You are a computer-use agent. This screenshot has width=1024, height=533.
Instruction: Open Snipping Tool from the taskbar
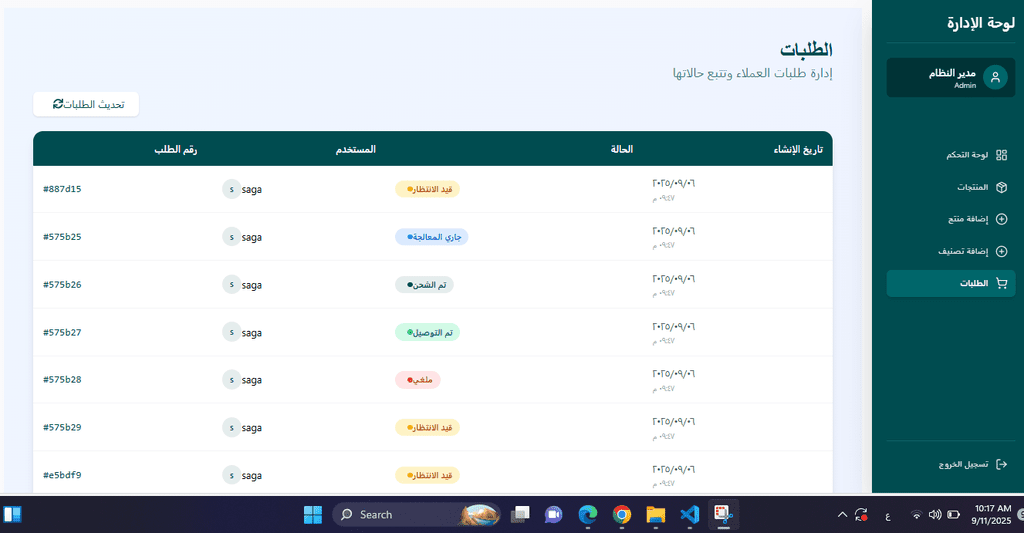[x=724, y=515]
